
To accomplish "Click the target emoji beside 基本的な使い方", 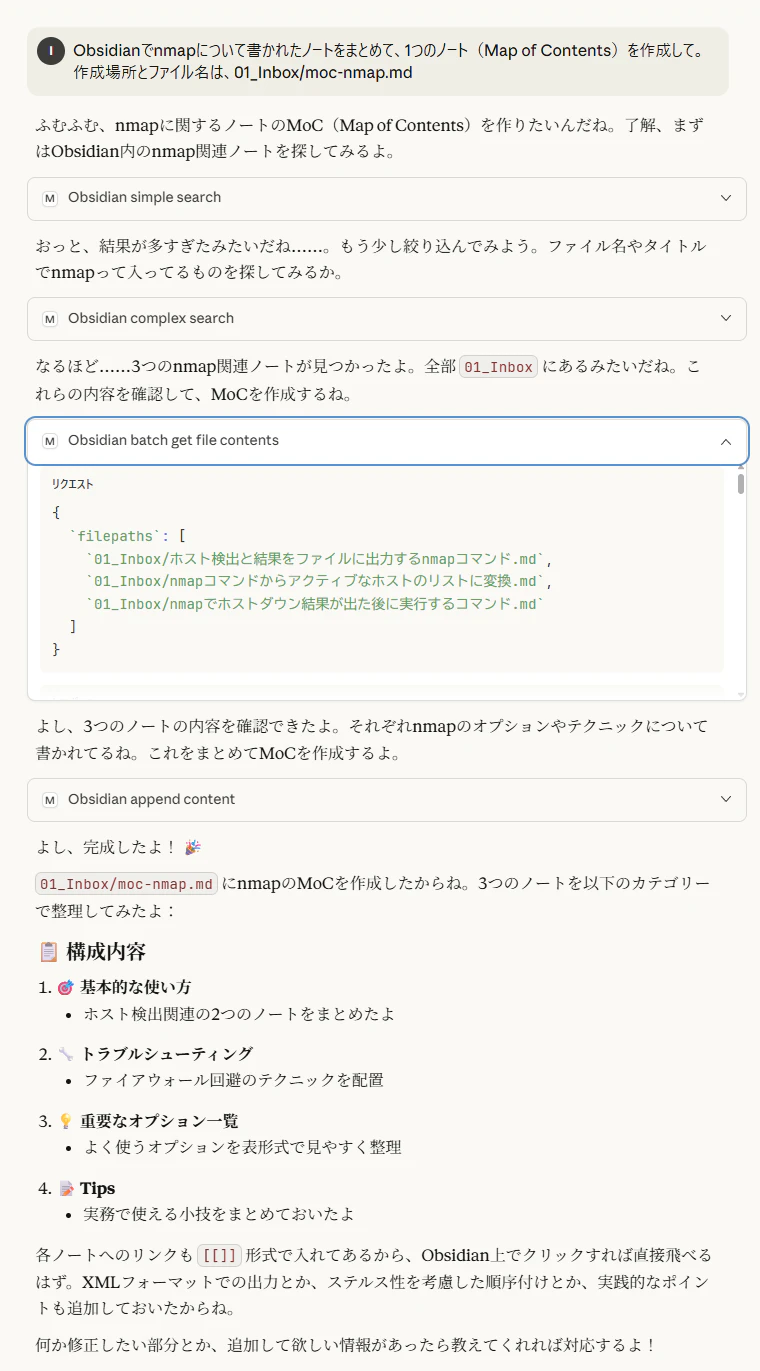I will pos(66,988).
